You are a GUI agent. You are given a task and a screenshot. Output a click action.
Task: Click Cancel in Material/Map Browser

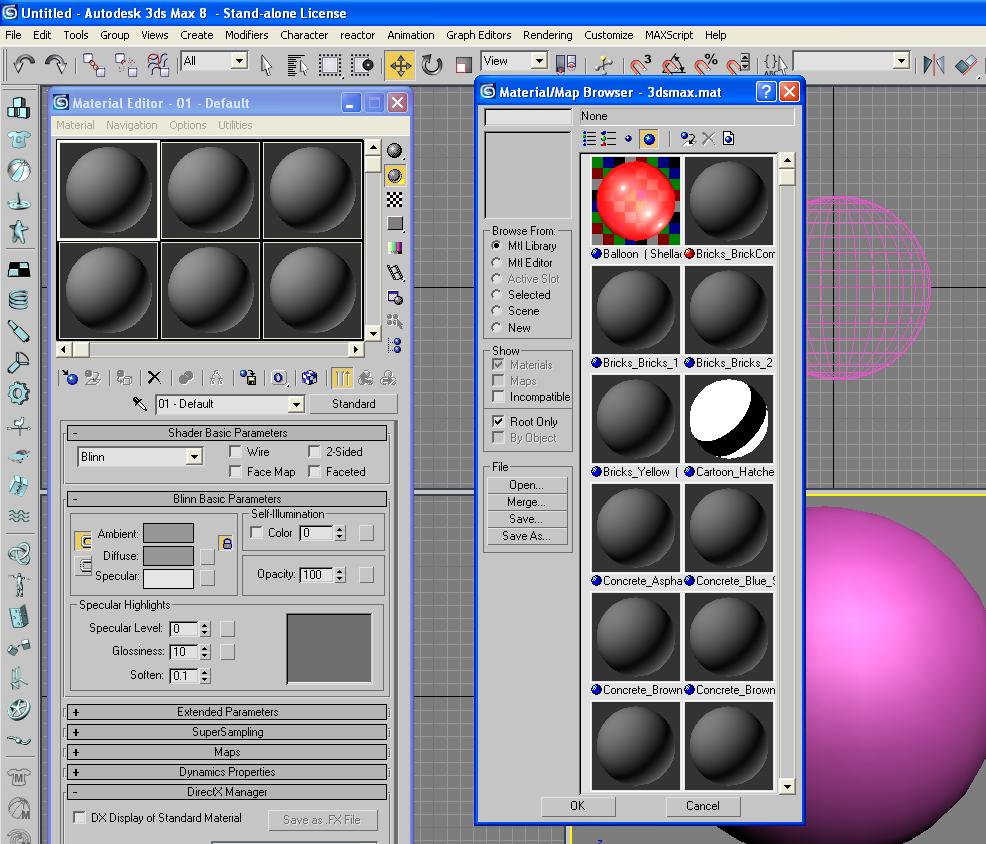702,806
